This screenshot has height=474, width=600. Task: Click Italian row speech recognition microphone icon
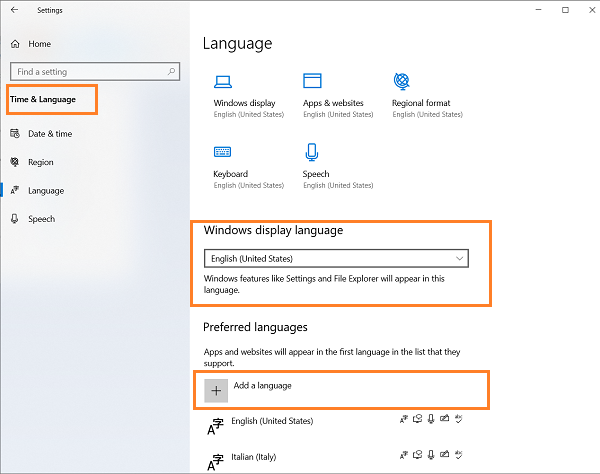431,455
